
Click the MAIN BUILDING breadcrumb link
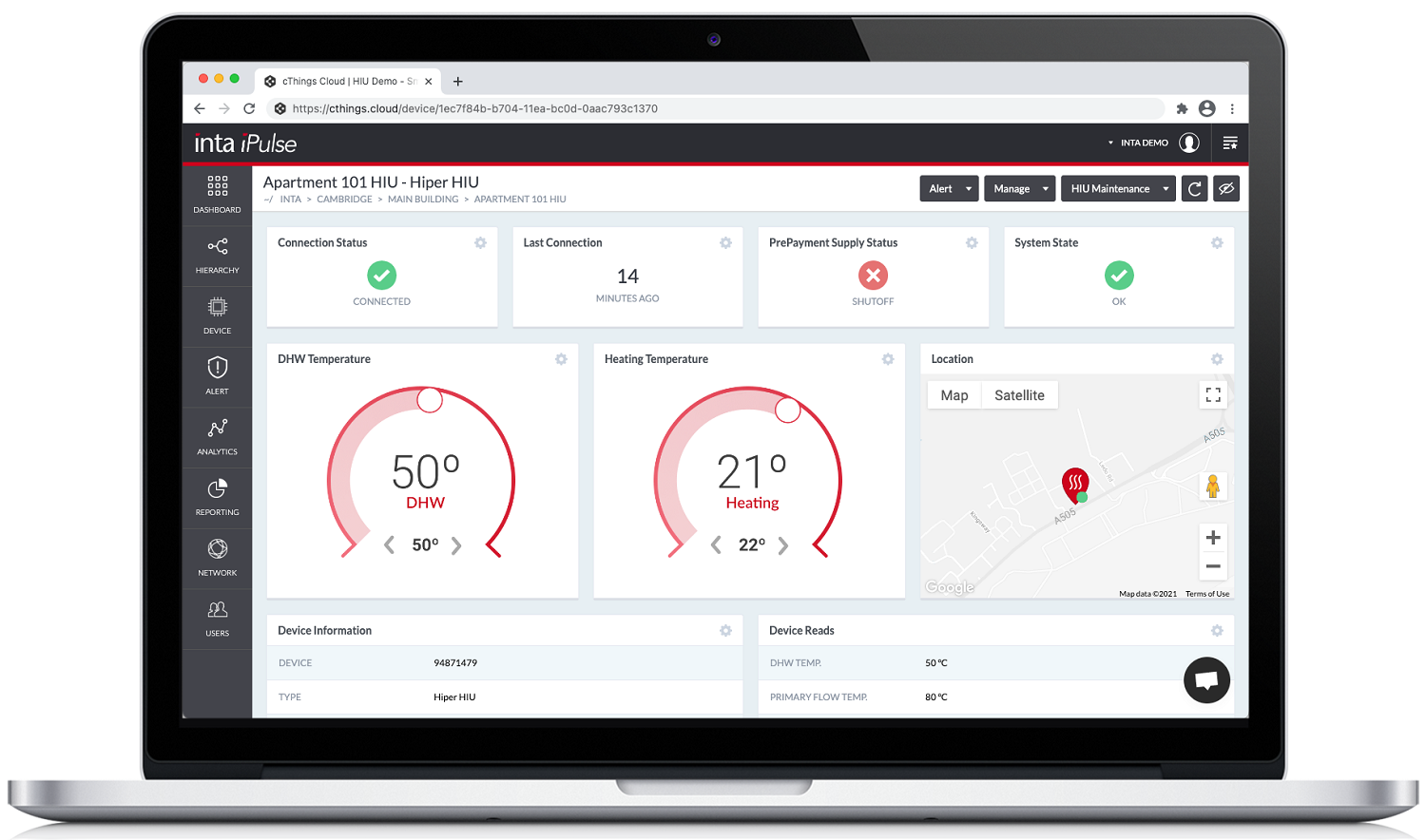pos(423,200)
